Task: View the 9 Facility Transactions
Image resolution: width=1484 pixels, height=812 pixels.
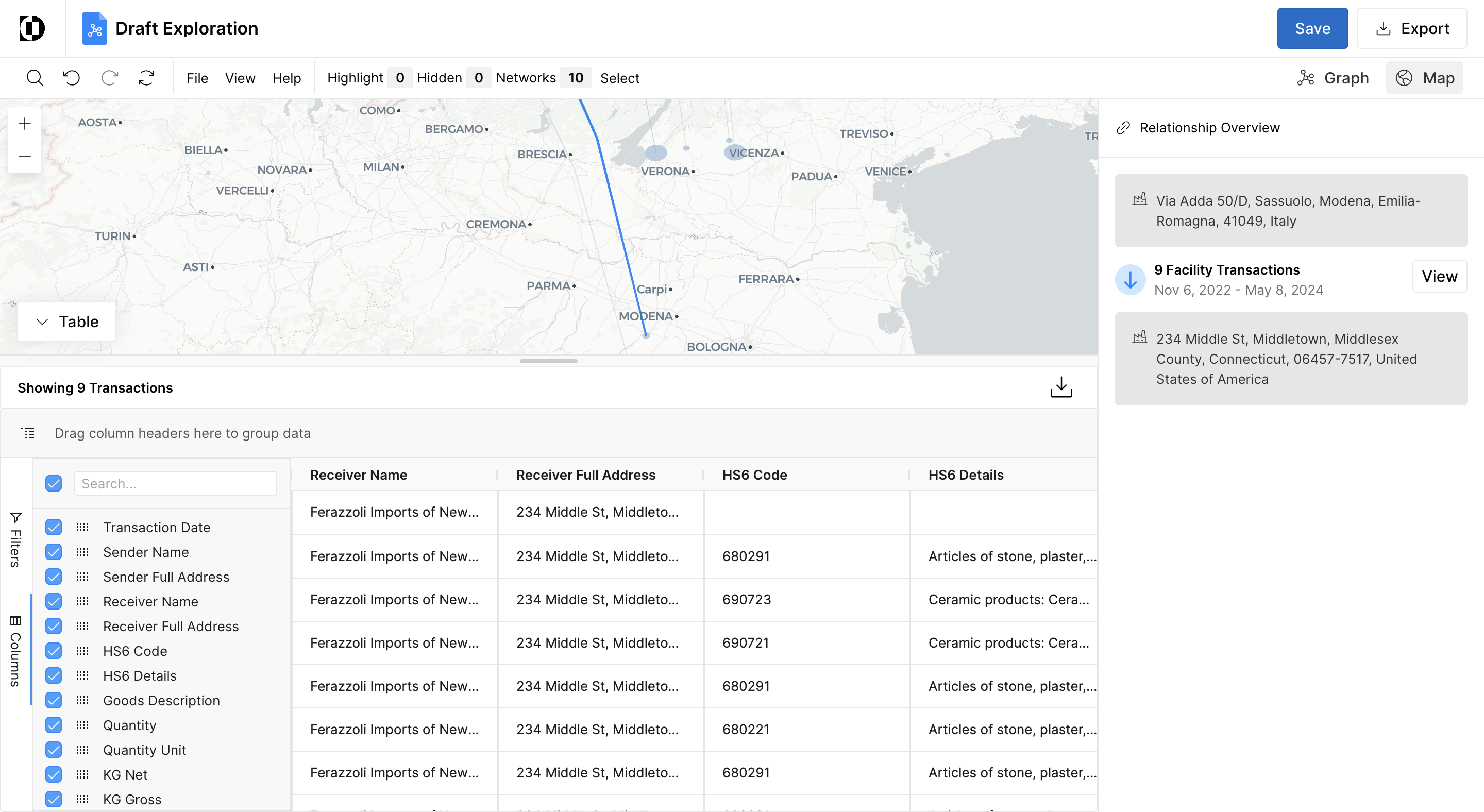Action: coord(1439,277)
